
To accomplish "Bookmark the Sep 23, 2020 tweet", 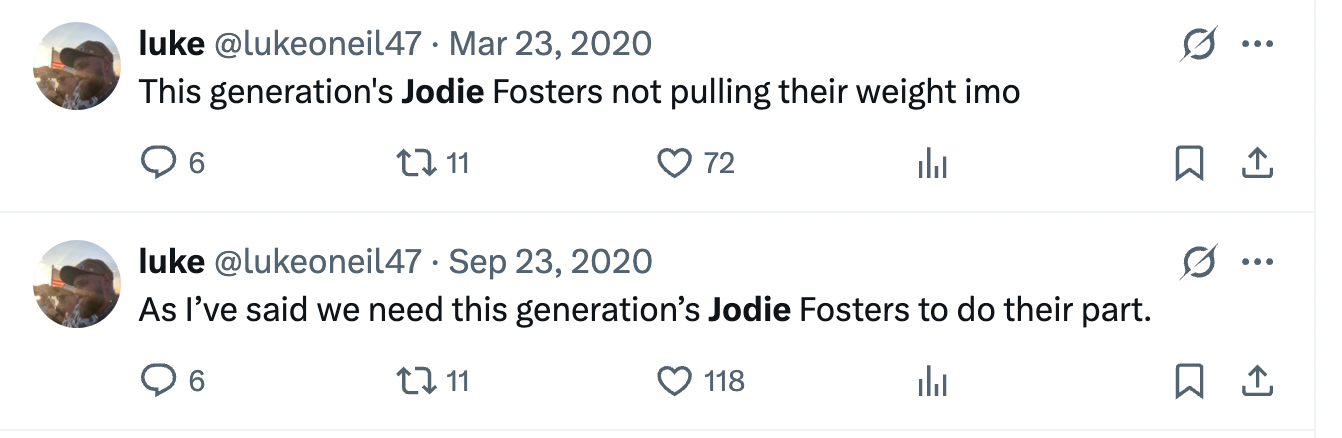I will 1188,382.
